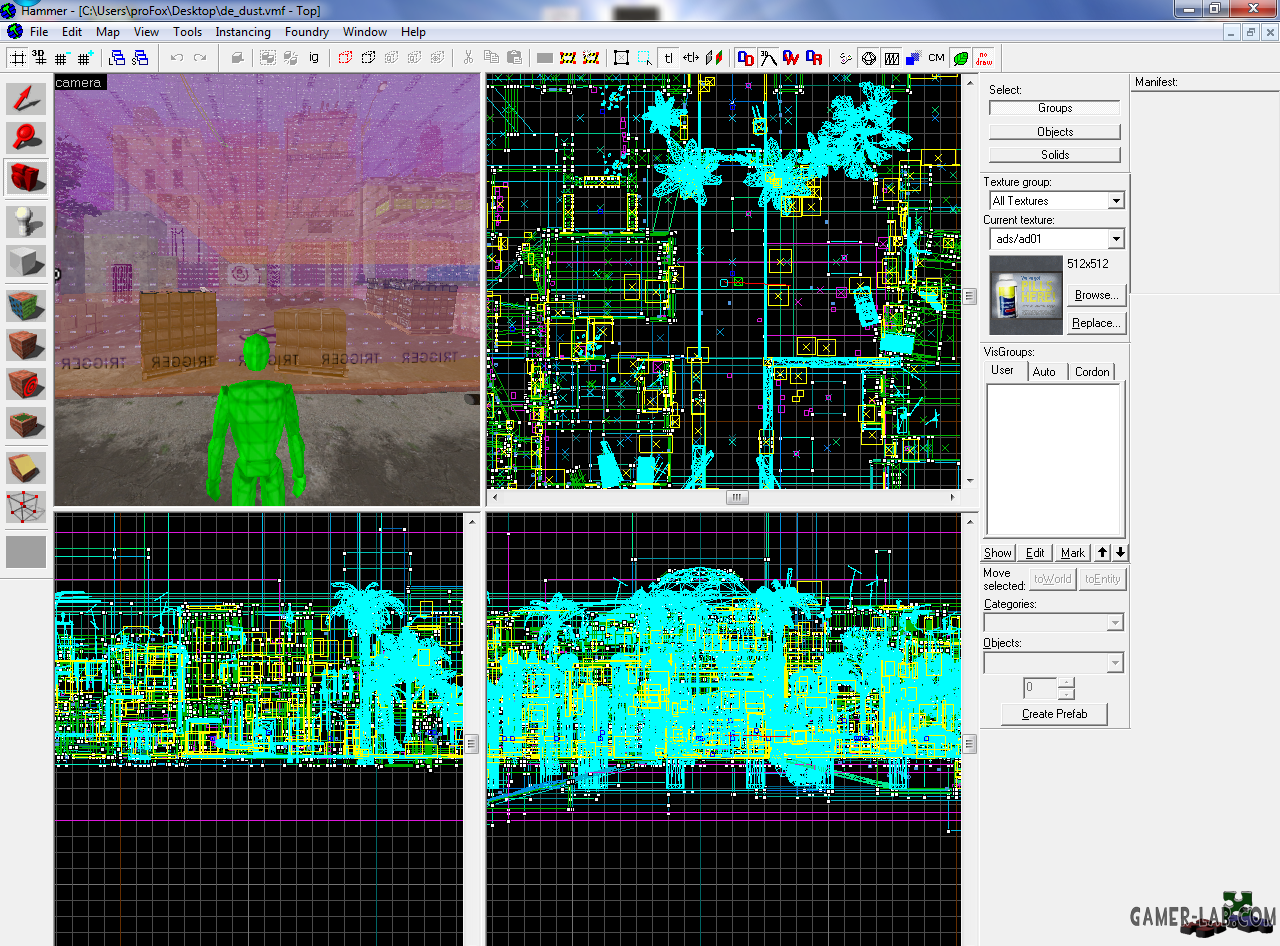Click the Browse... texture button
Image resolution: width=1280 pixels, height=946 pixels.
pos(1096,295)
